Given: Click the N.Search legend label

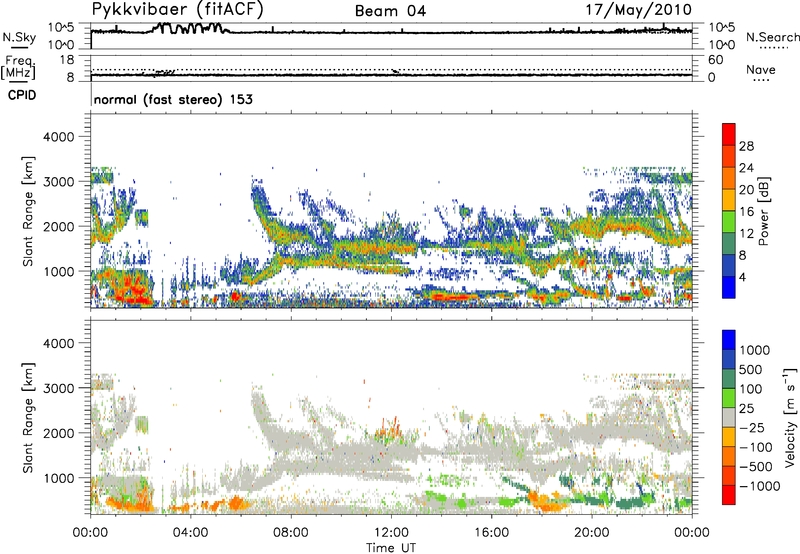Looking at the screenshot, I should [772, 37].
